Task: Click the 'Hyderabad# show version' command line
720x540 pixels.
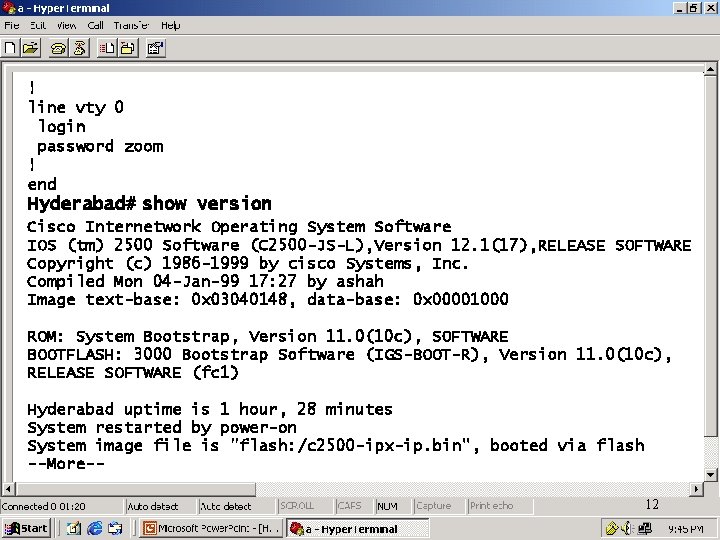Action: tap(149, 203)
